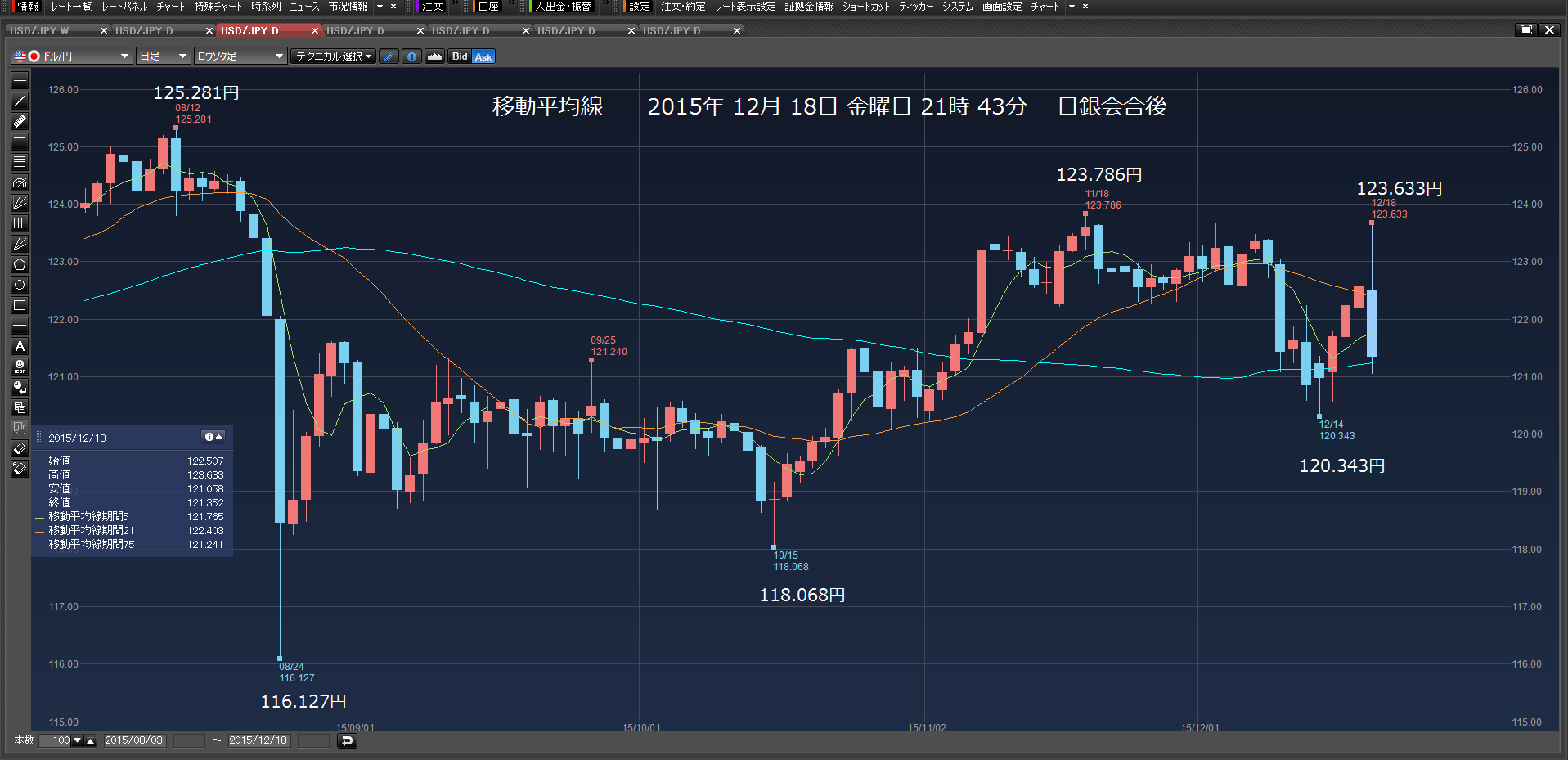This screenshot has width=1568, height=760.
Task: Select the horizontal line tool
Action: [20, 326]
